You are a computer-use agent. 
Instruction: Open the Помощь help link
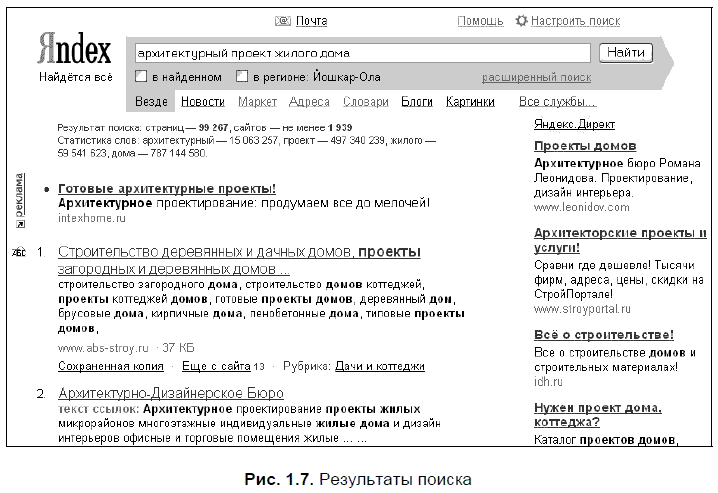tap(480, 21)
